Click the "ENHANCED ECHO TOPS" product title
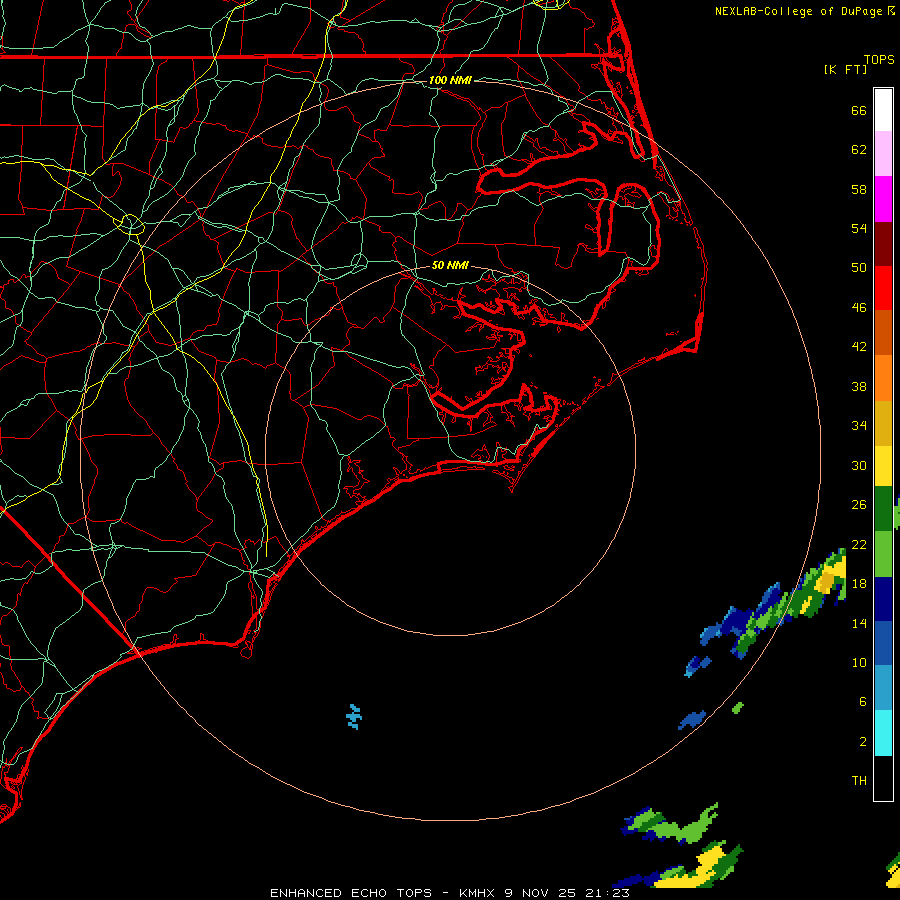This screenshot has width=900, height=900. pos(350,893)
